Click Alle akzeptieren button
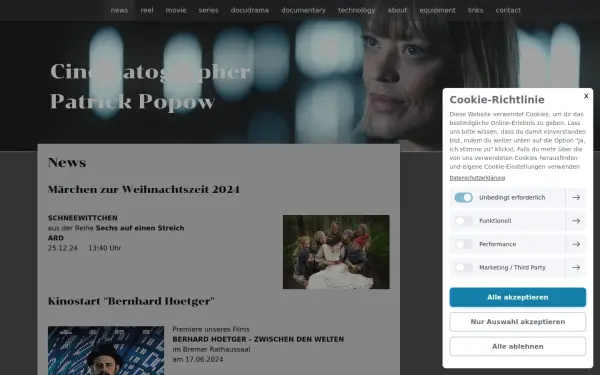The image size is (600, 375). point(517,297)
